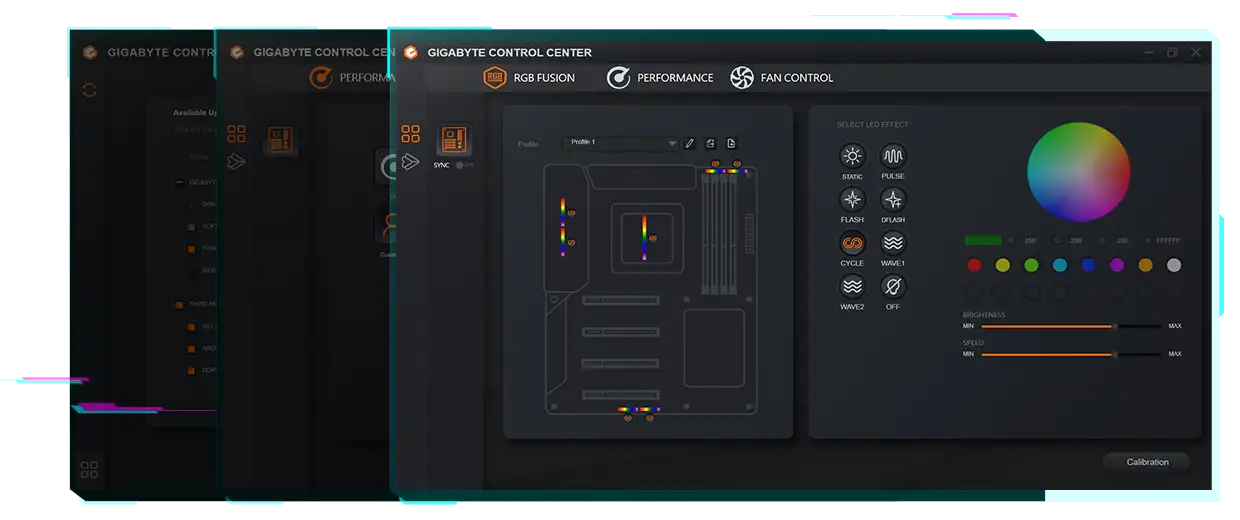Viewport: 1240px width, 520px height.
Task: Select the DFLASH LED effect
Action: tap(893, 199)
